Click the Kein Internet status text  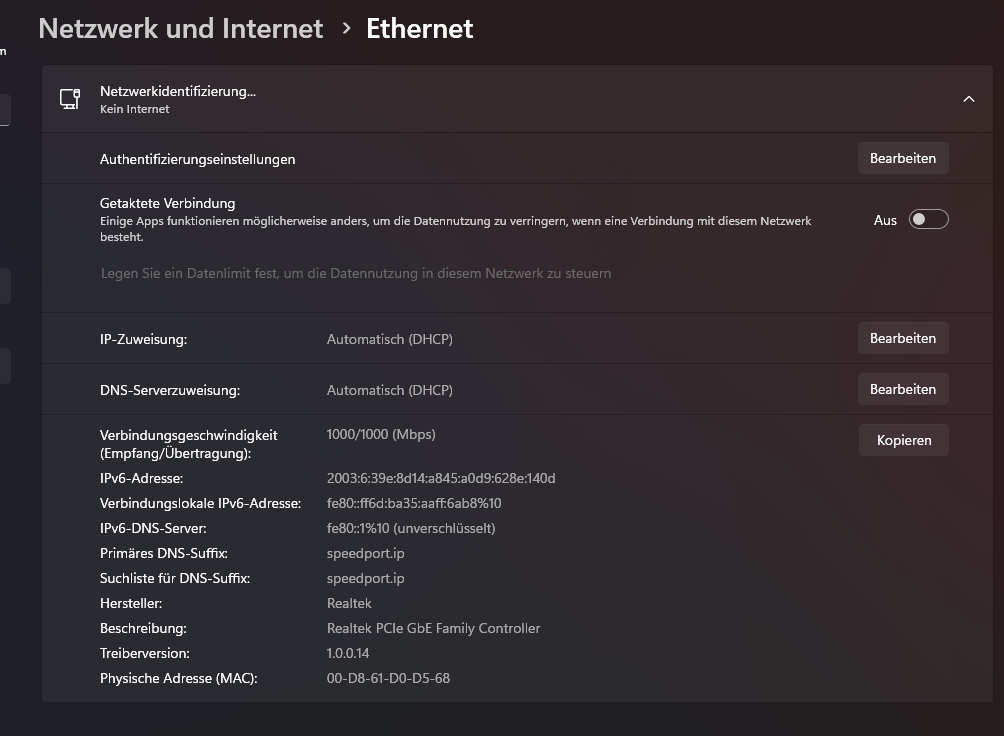click(x=135, y=110)
